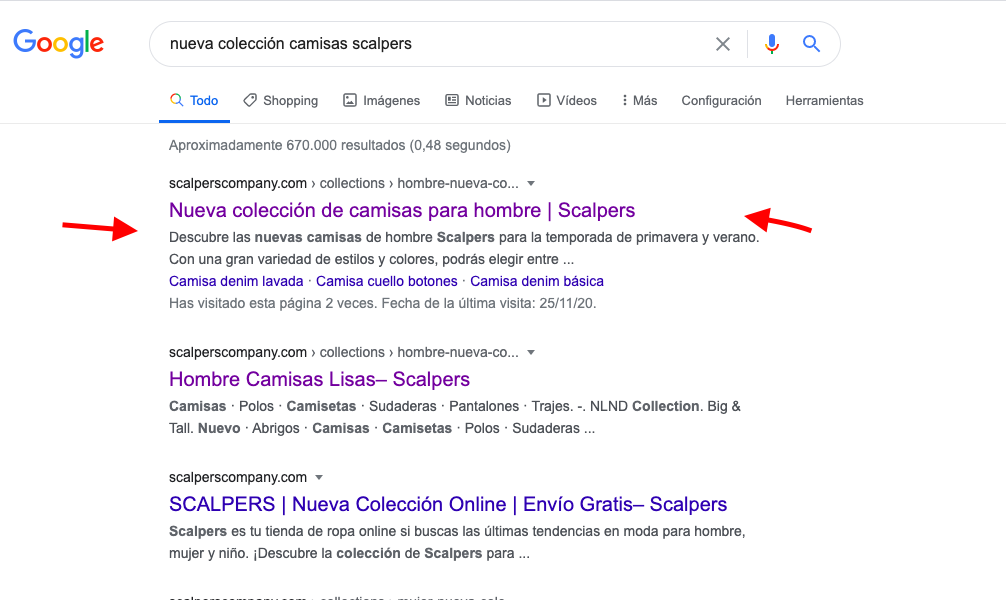Click the Imágenes photo icon
The height and width of the screenshot is (600, 1006).
349,100
